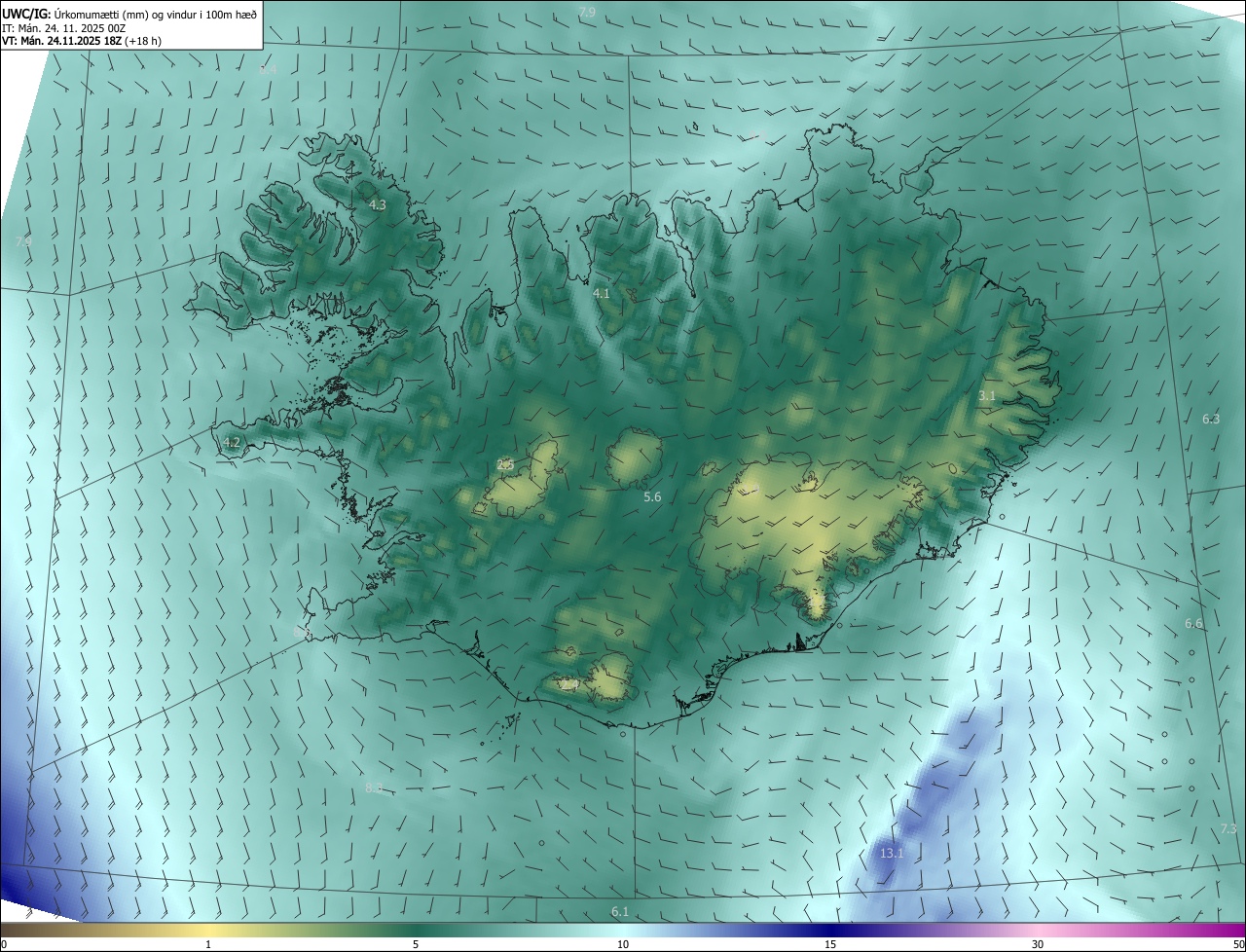The height and width of the screenshot is (952, 1246).
Task: Click the title text "Úrkomumætti (mm) og vindur í 100m hæð"
Action: (157, 13)
